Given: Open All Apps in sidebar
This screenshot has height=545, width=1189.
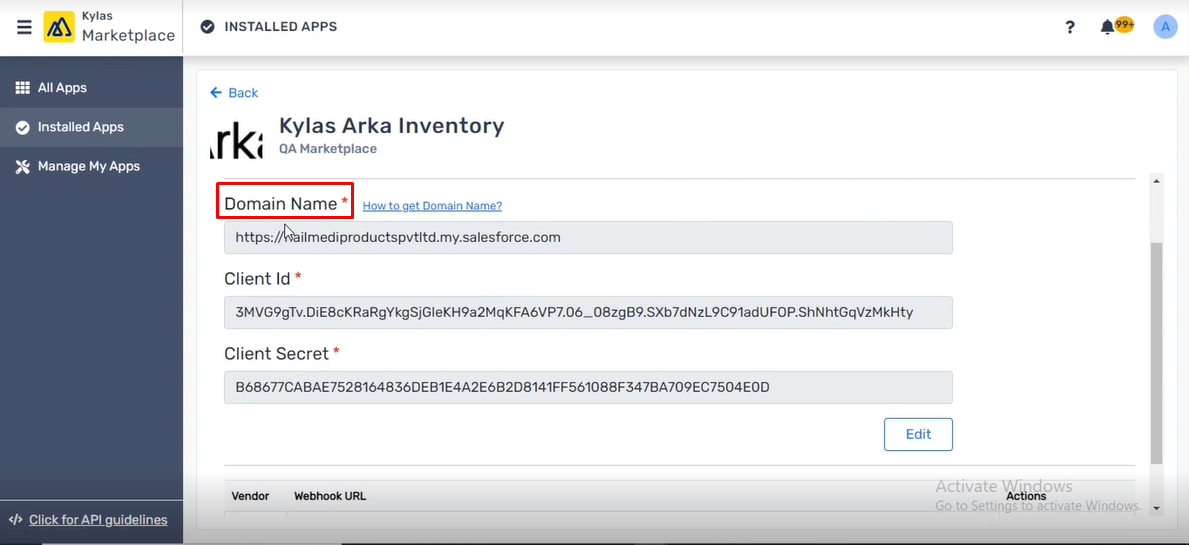Looking at the screenshot, I should [x=91, y=88].
